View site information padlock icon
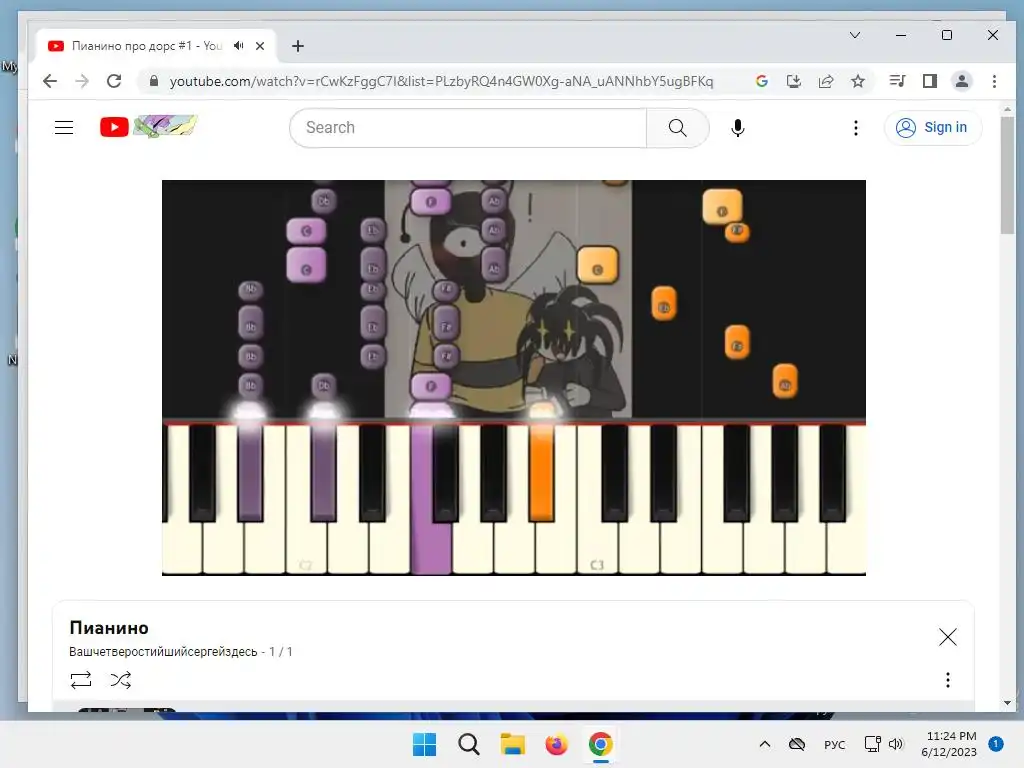1024x768 pixels. [154, 81]
